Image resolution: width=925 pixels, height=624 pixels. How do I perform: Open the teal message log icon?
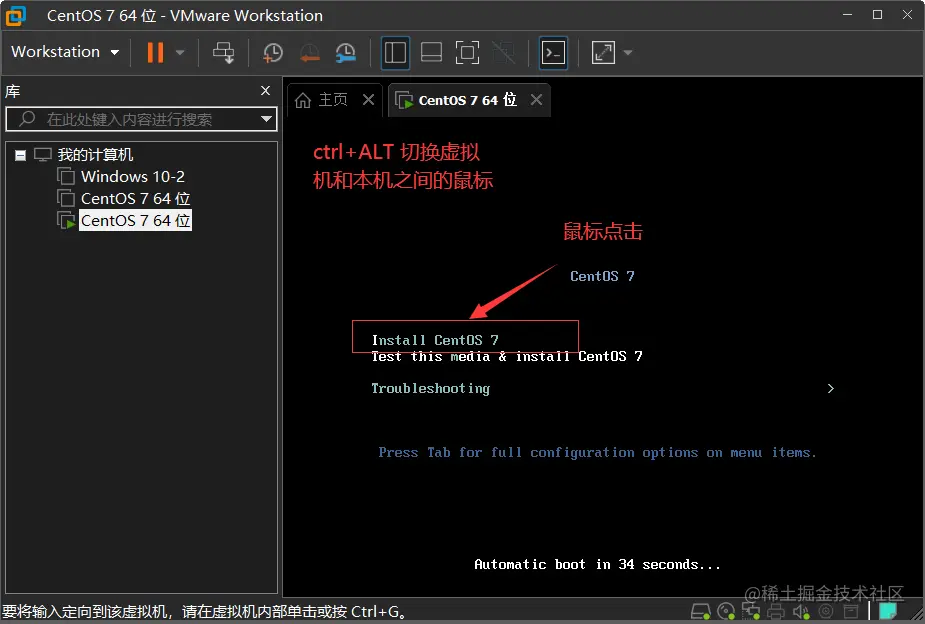(x=888, y=611)
